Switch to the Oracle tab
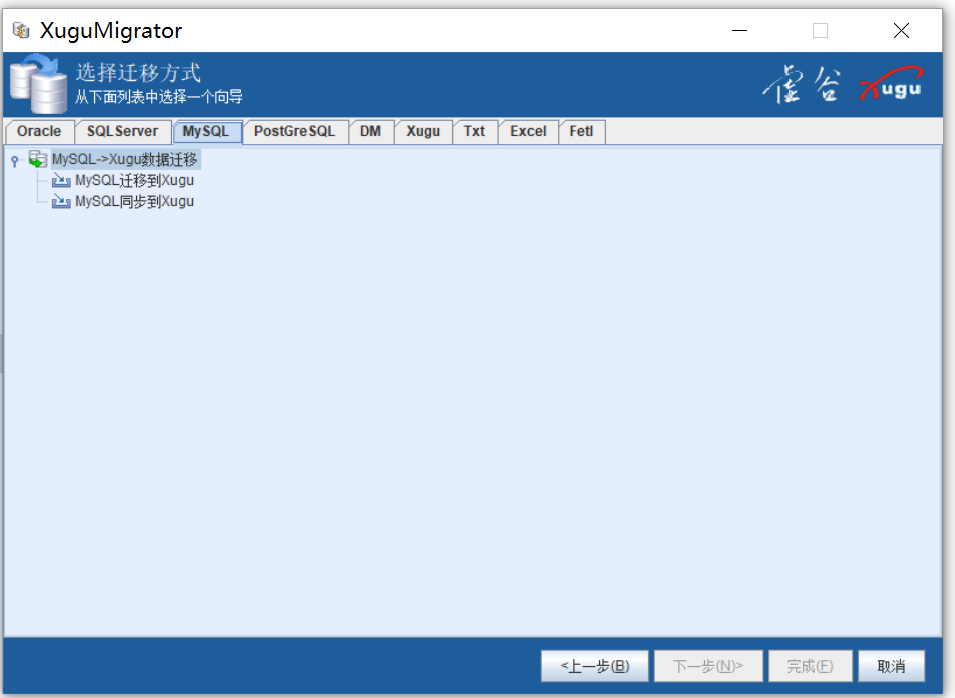955x698 pixels. 39,132
